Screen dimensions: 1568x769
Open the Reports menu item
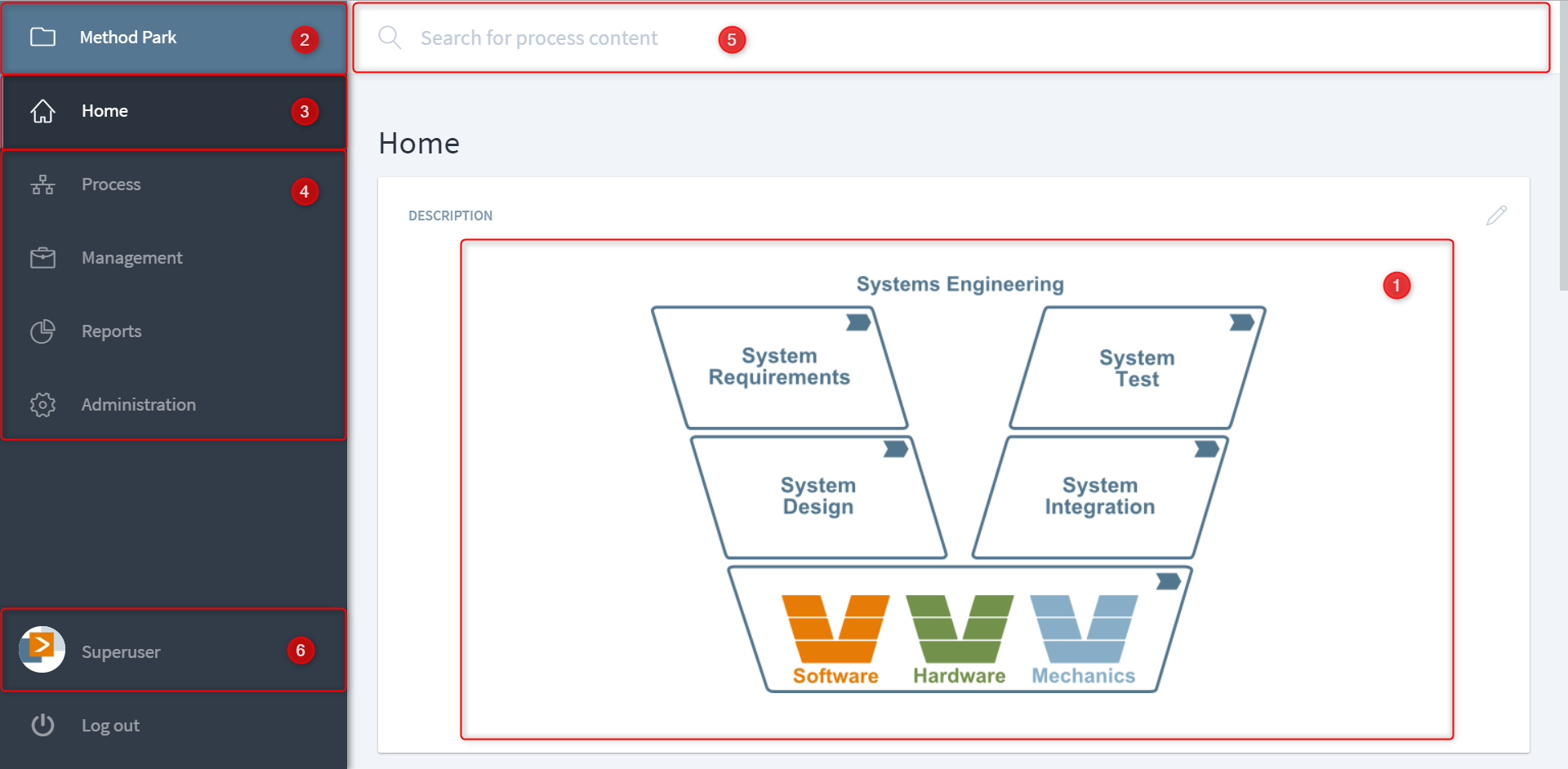[x=112, y=331]
